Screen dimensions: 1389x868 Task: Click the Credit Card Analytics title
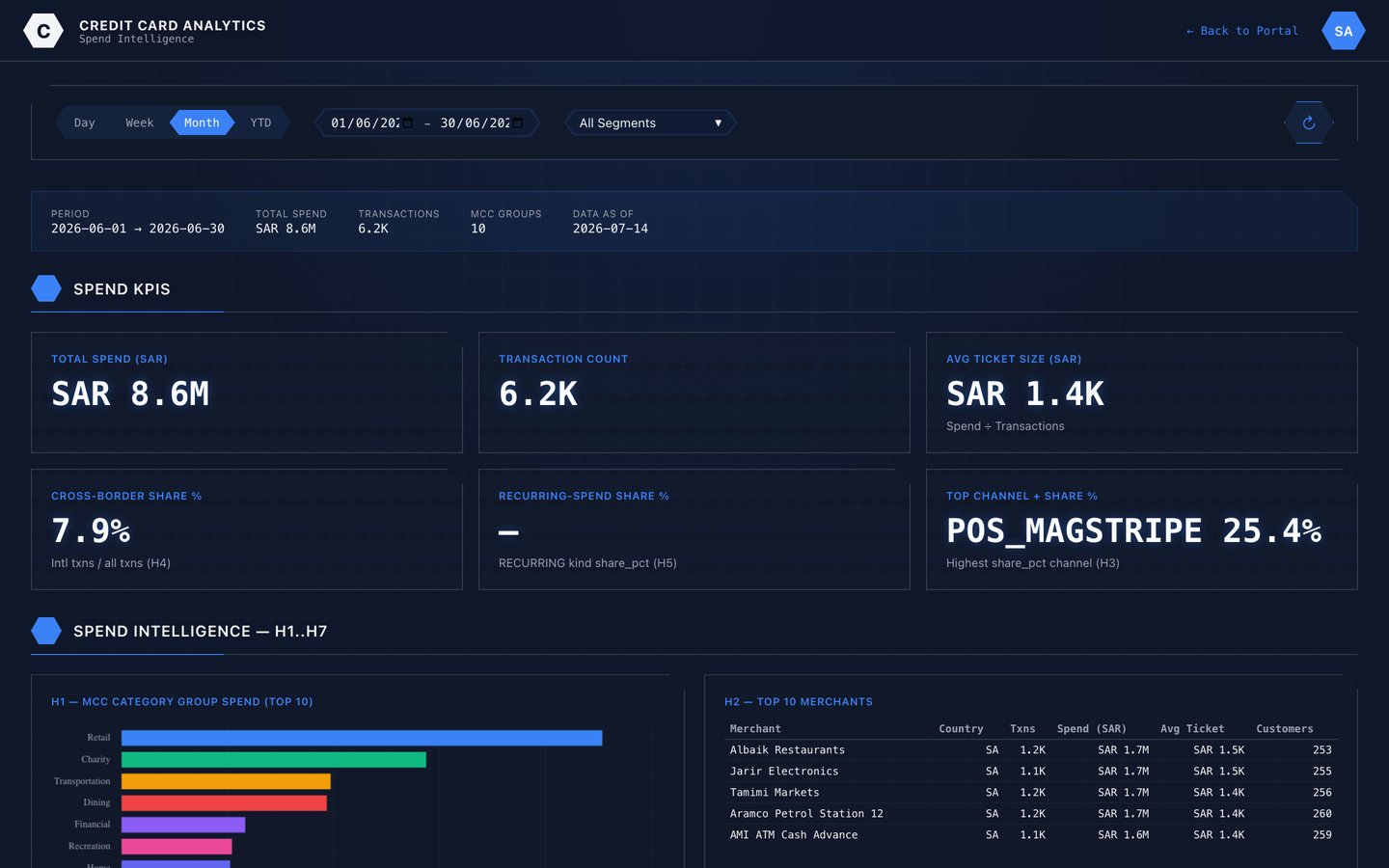(173, 25)
